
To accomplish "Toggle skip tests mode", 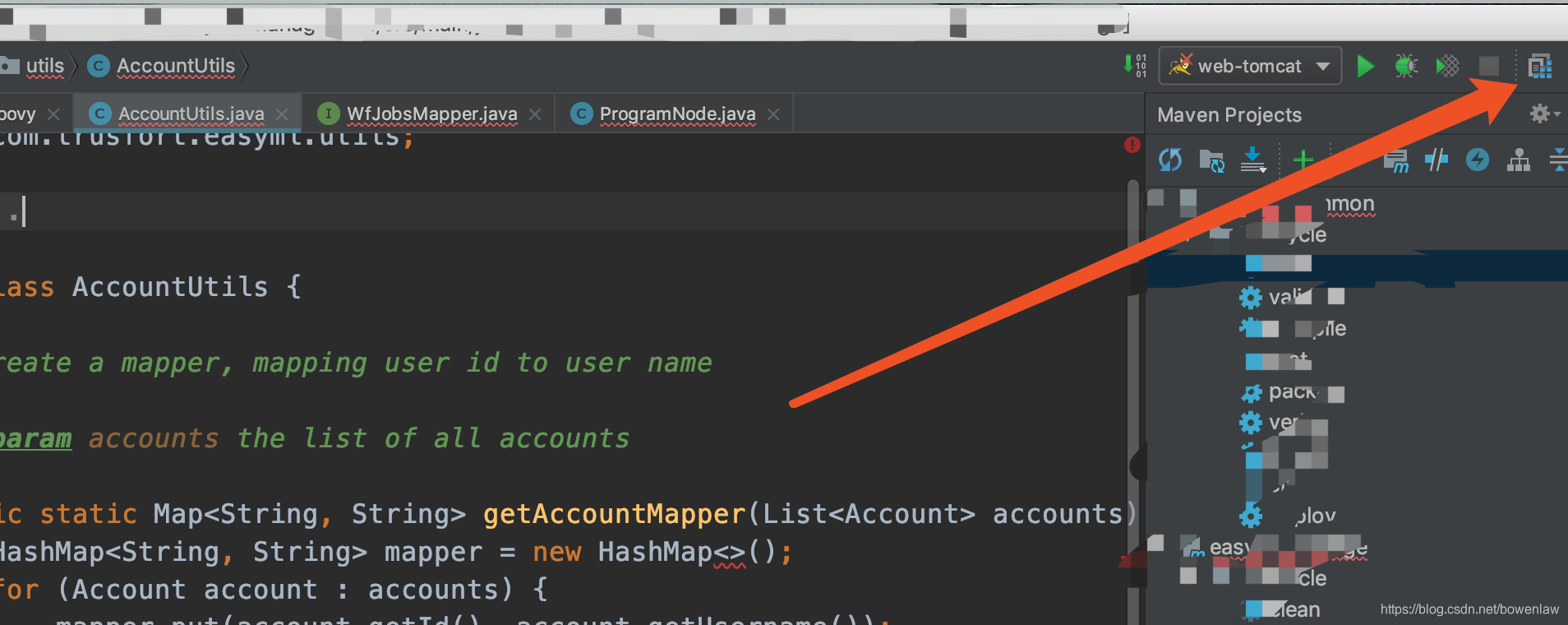I will pos(1478,160).
